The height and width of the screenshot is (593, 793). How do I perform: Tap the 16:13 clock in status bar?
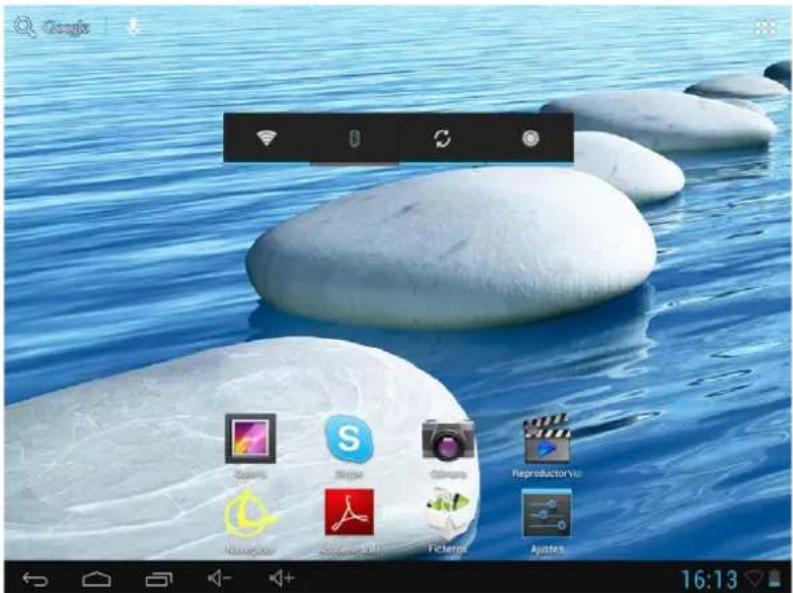pyautogui.click(x=710, y=579)
